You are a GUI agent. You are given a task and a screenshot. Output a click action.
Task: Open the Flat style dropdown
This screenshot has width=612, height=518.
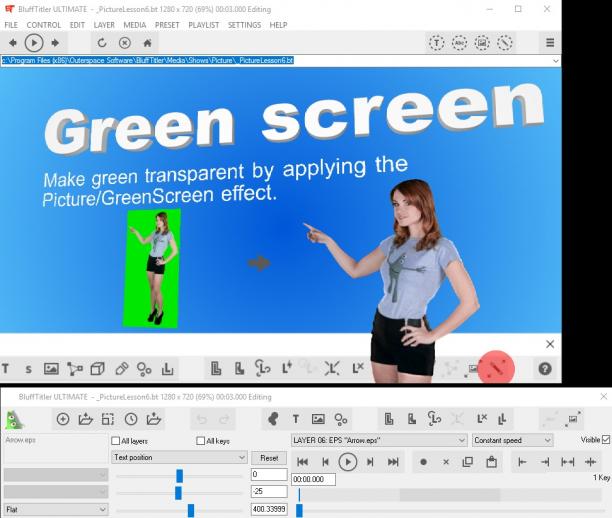56,509
